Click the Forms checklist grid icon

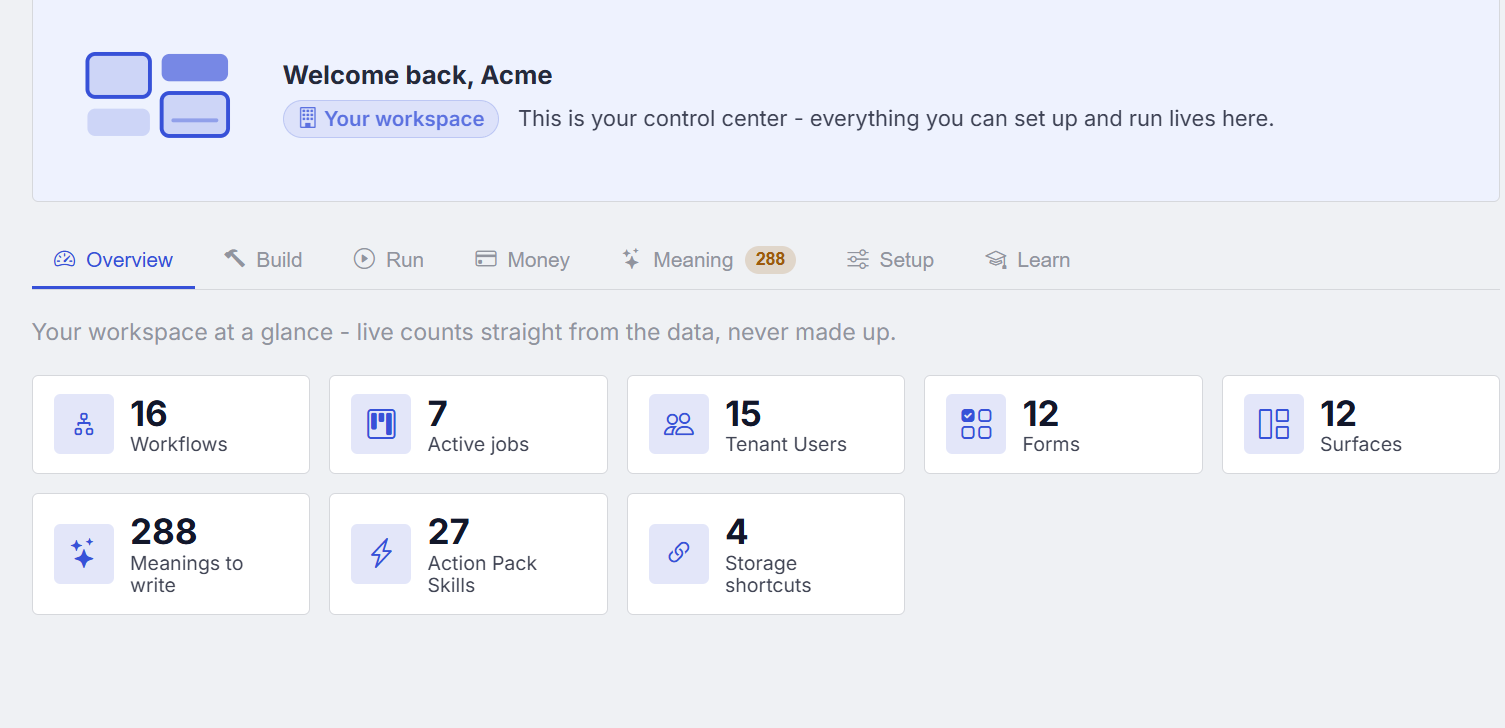[x=976, y=424]
